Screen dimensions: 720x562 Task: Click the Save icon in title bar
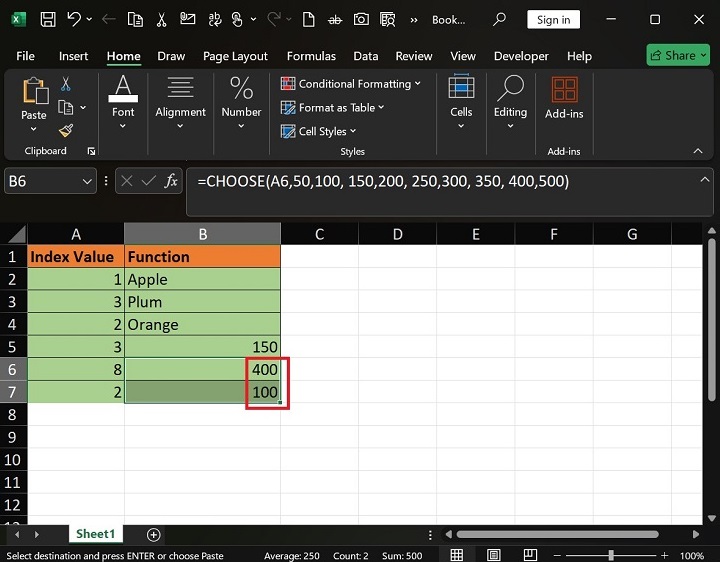coord(47,19)
